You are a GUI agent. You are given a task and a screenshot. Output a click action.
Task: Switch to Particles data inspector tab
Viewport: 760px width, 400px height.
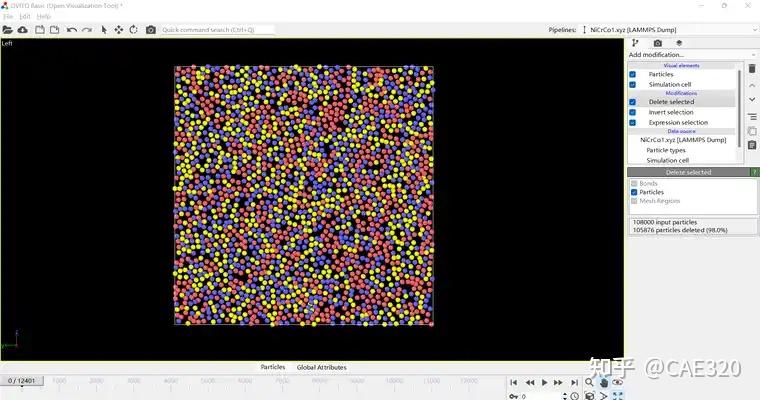tap(273, 367)
